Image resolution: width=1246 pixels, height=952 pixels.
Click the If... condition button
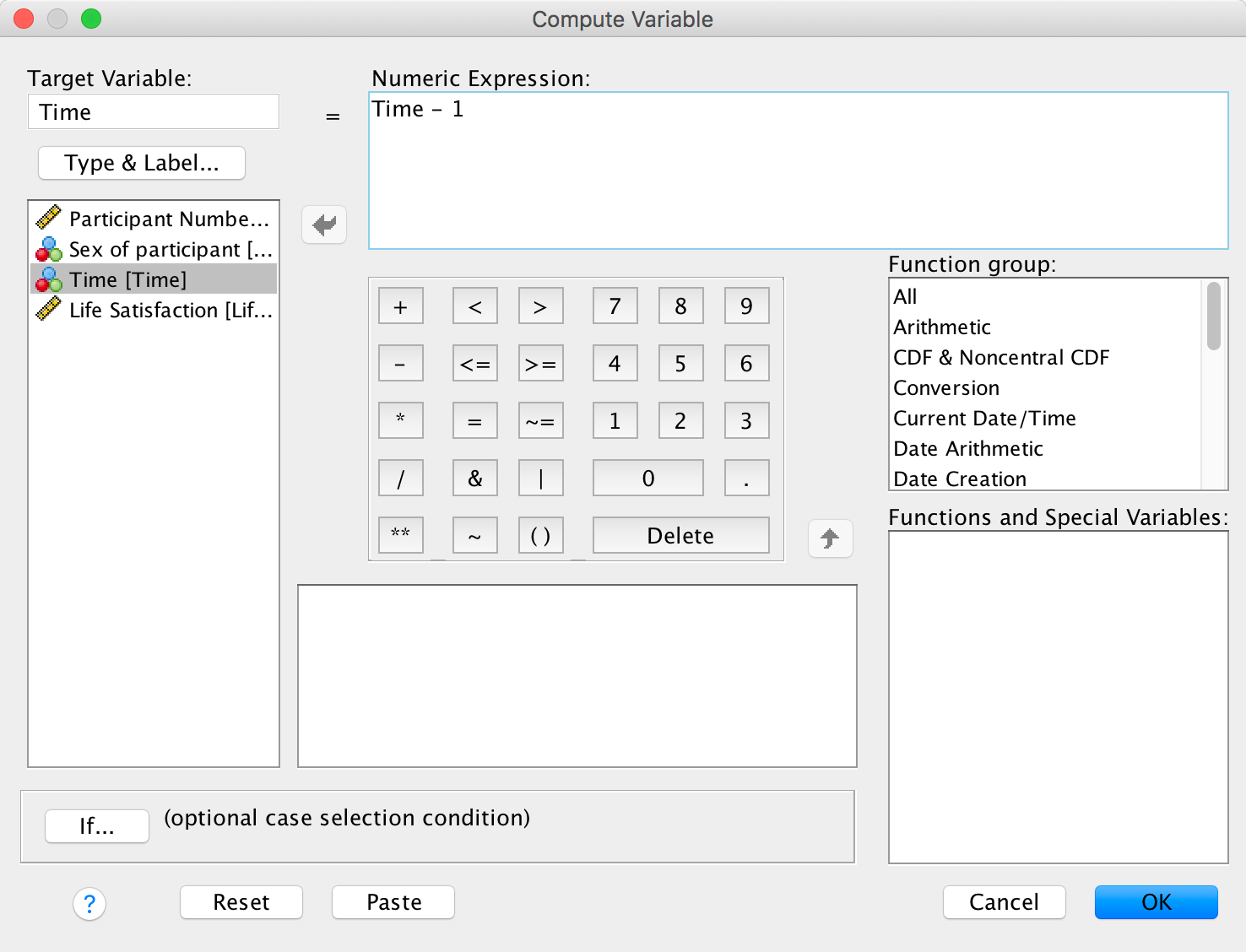pyautogui.click(x=97, y=826)
